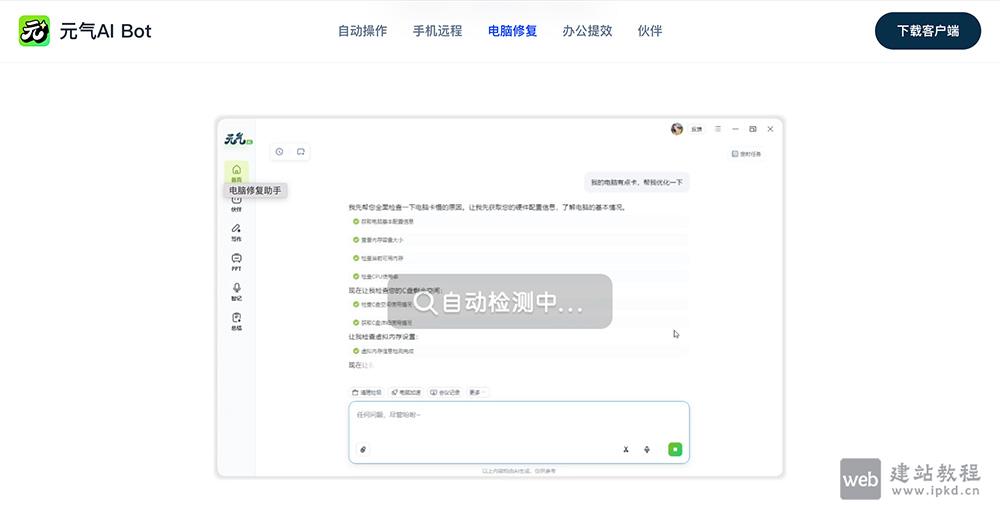Click the scissors screenshot icon in input box
The image size is (1000, 518).
point(626,449)
